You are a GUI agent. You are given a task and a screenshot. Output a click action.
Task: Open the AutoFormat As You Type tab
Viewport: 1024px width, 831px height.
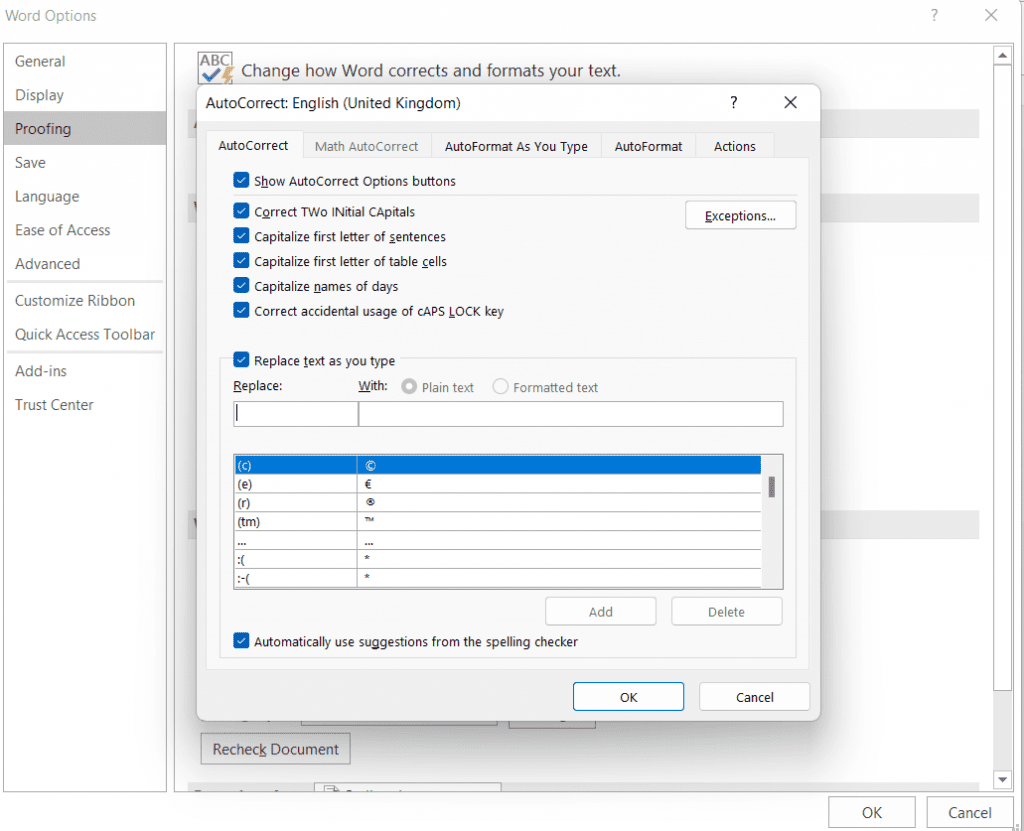pyautogui.click(x=515, y=146)
